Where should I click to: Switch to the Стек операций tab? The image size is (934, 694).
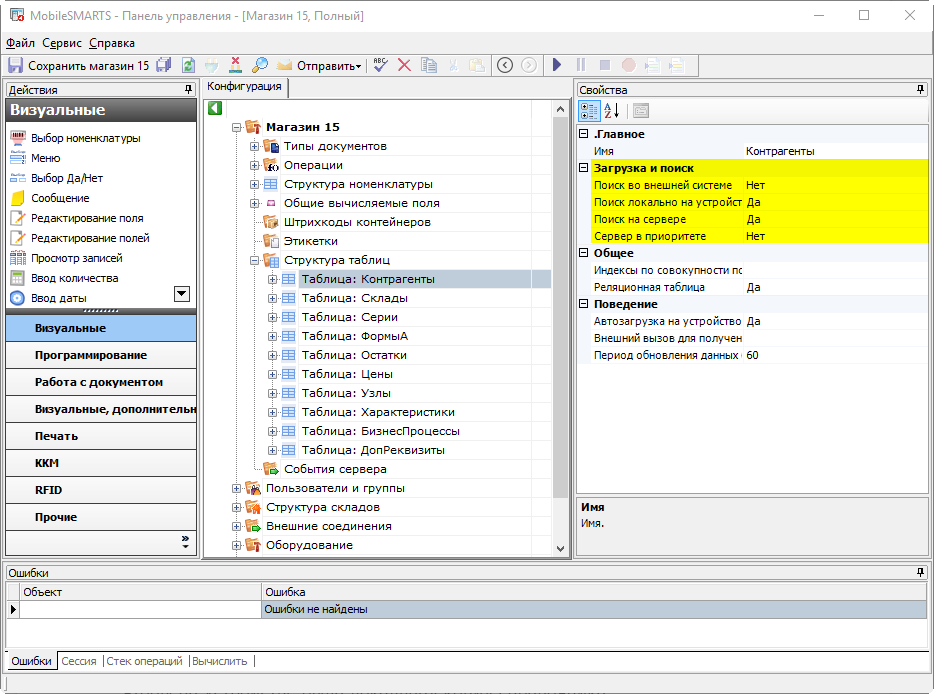tap(144, 661)
